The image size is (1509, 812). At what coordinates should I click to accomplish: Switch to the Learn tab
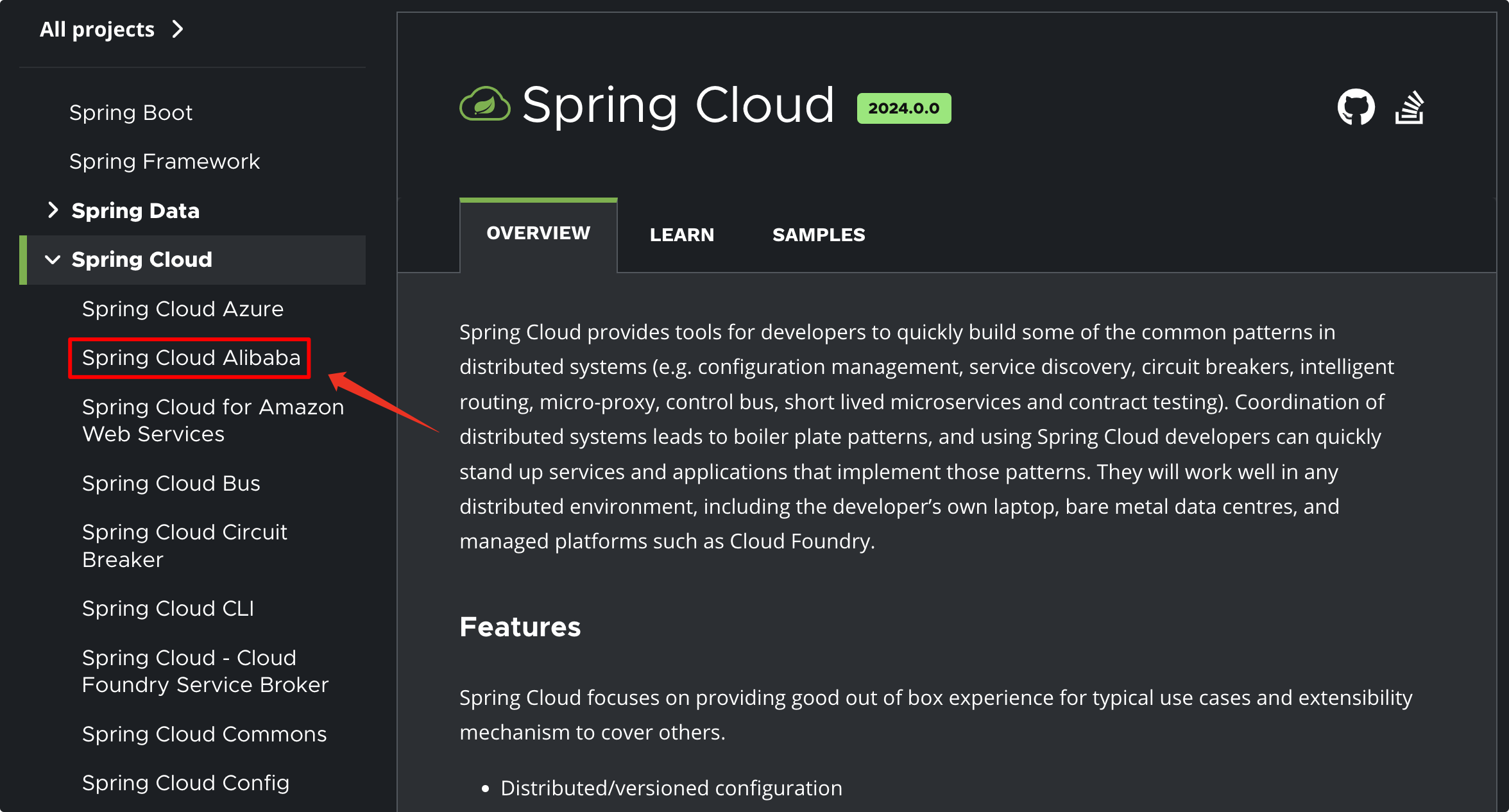[x=681, y=235]
